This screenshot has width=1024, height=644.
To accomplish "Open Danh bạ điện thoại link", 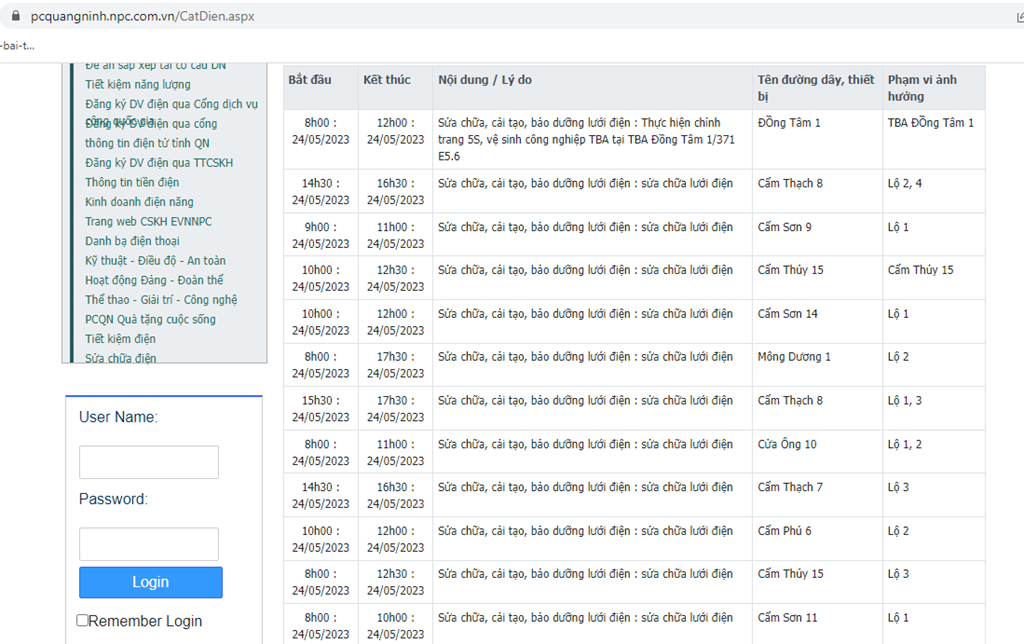I will pyautogui.click(x=132, y=241).
